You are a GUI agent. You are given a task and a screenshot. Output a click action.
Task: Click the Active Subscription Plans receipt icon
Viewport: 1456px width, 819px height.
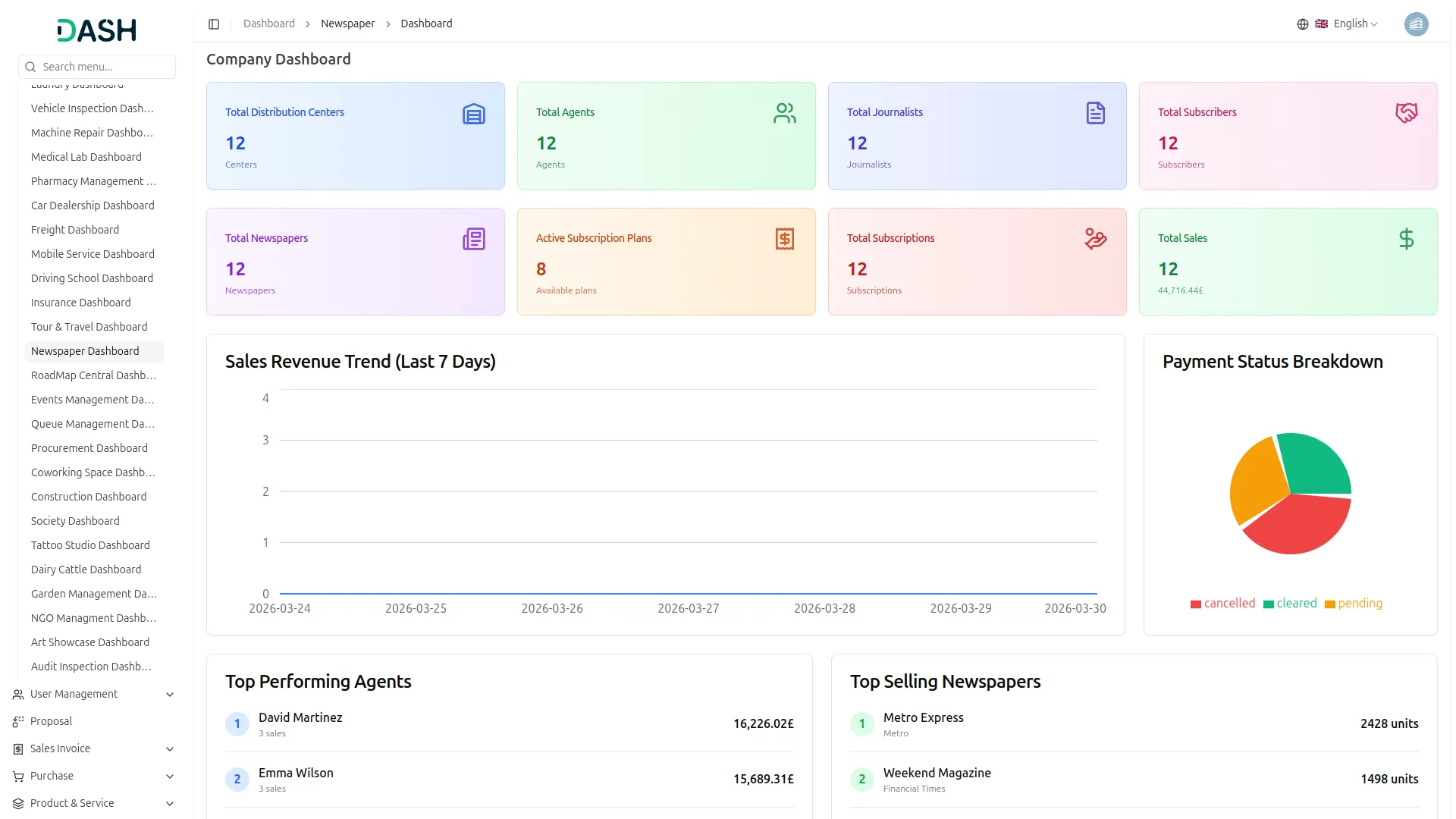click(x=784, y=240)
